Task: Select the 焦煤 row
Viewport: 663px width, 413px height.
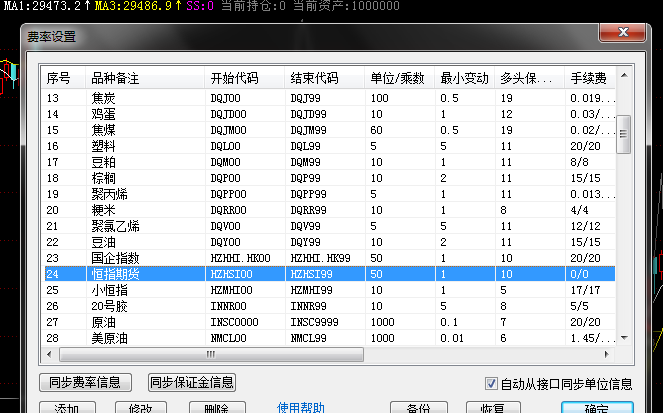Action: point(329,130)
